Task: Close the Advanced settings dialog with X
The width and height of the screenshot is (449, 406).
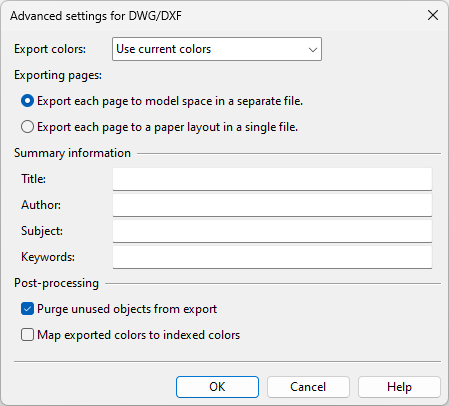Action: click(x=433, y=15)
